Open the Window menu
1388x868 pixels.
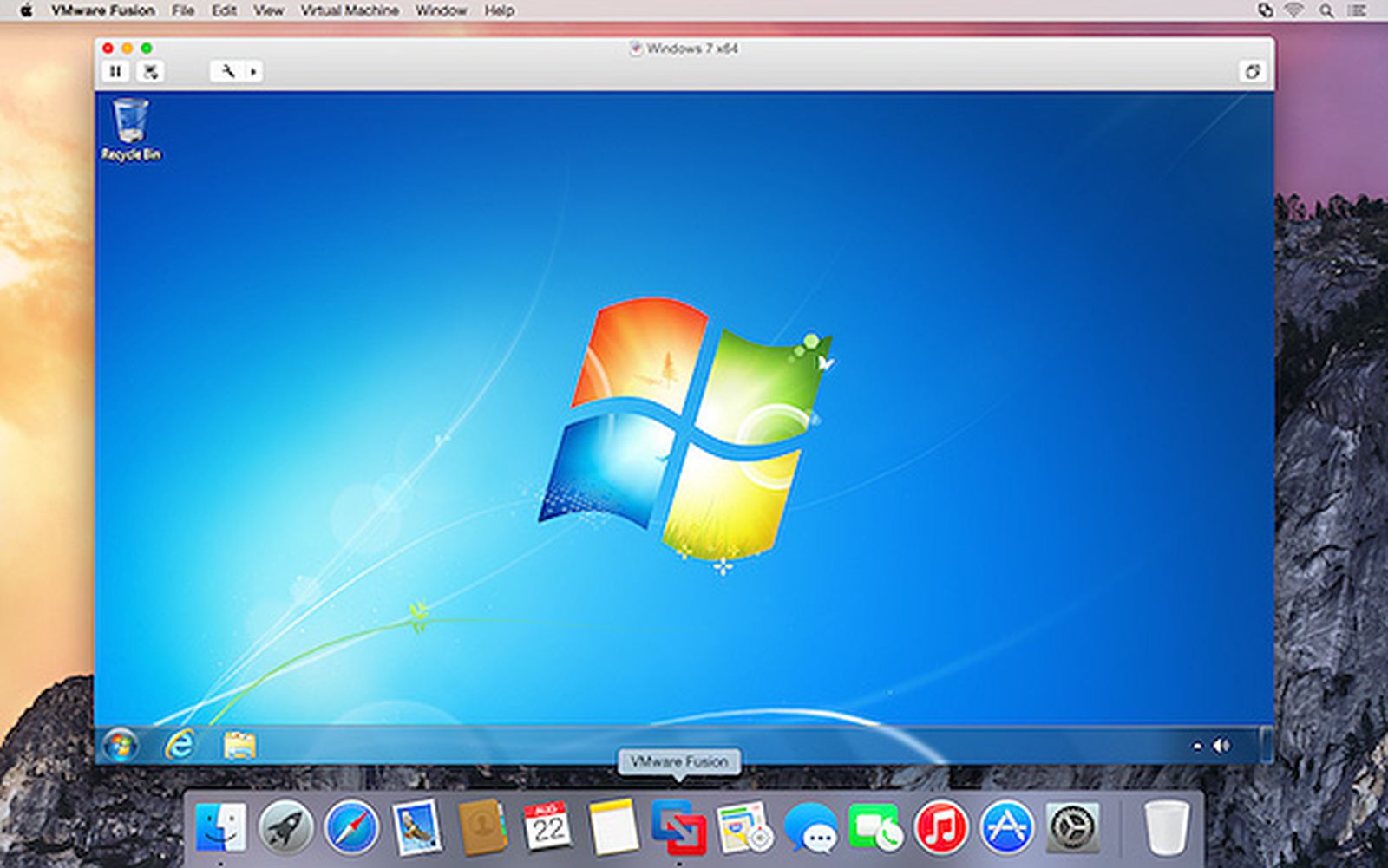pyautogui.click(x=441, y=10)
